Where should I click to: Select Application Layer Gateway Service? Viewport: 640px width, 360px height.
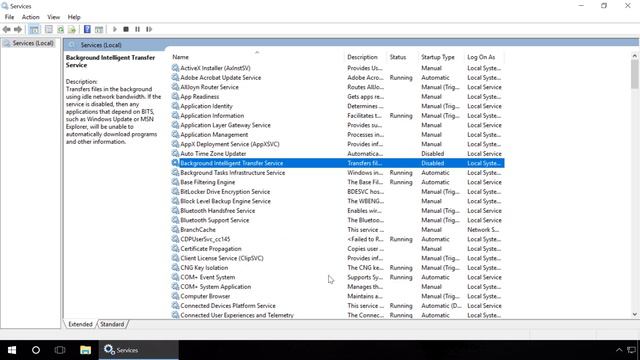coord(225,125)
